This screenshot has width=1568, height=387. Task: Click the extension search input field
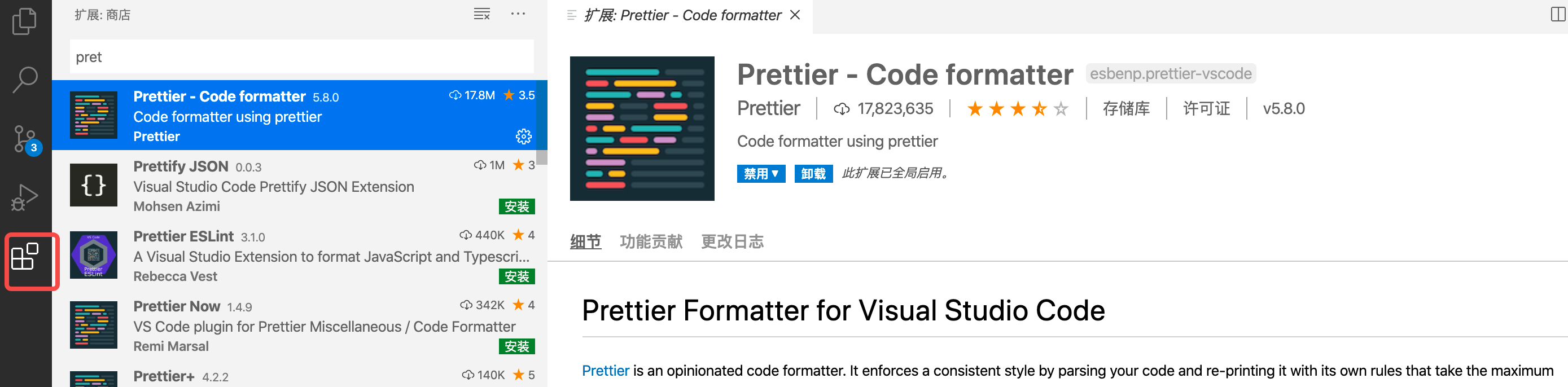pyautogui.click(x=301, y=57)
